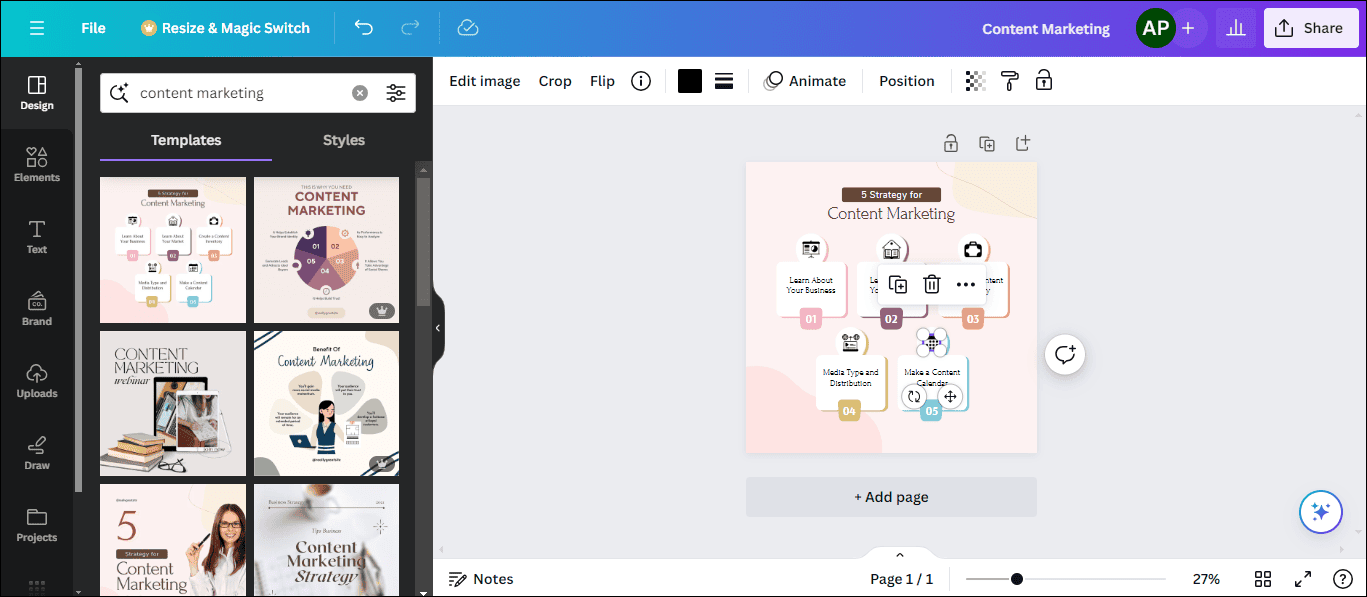
Task: Collapse the side panel with the arrow handle
Action: click(437, 328)
